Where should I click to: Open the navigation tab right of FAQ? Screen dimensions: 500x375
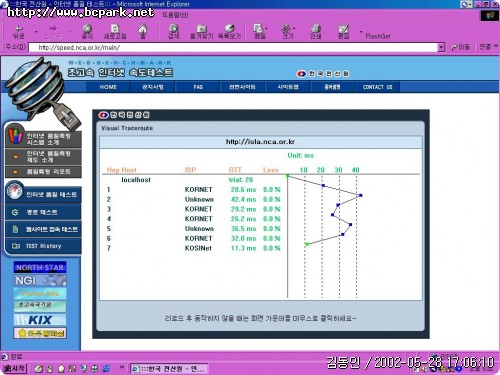click(242, 87)
